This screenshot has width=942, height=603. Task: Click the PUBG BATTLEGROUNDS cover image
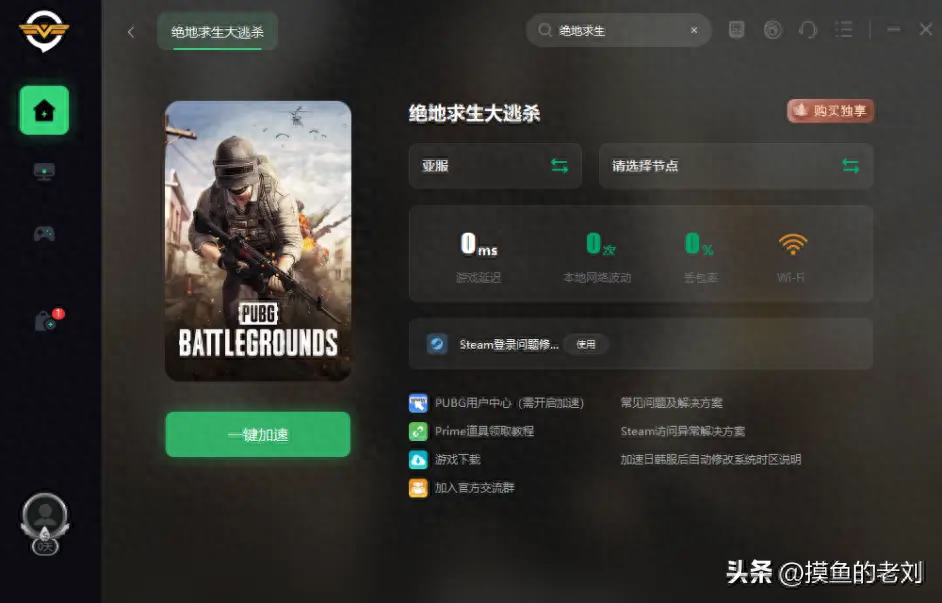point(258,241)
